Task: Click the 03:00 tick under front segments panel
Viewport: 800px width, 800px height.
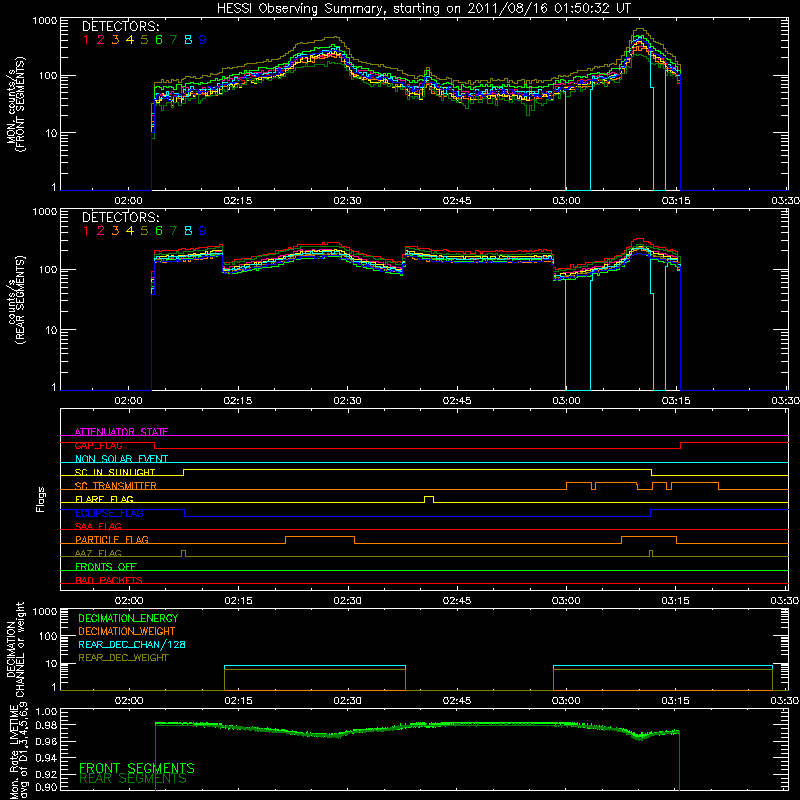Action: tap(566, 201)
